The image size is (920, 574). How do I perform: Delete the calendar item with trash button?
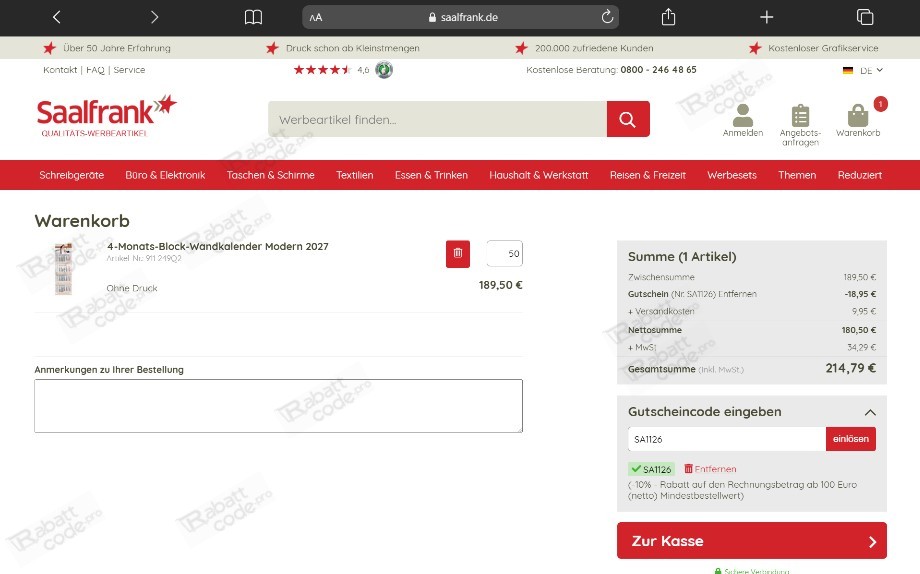458,254
